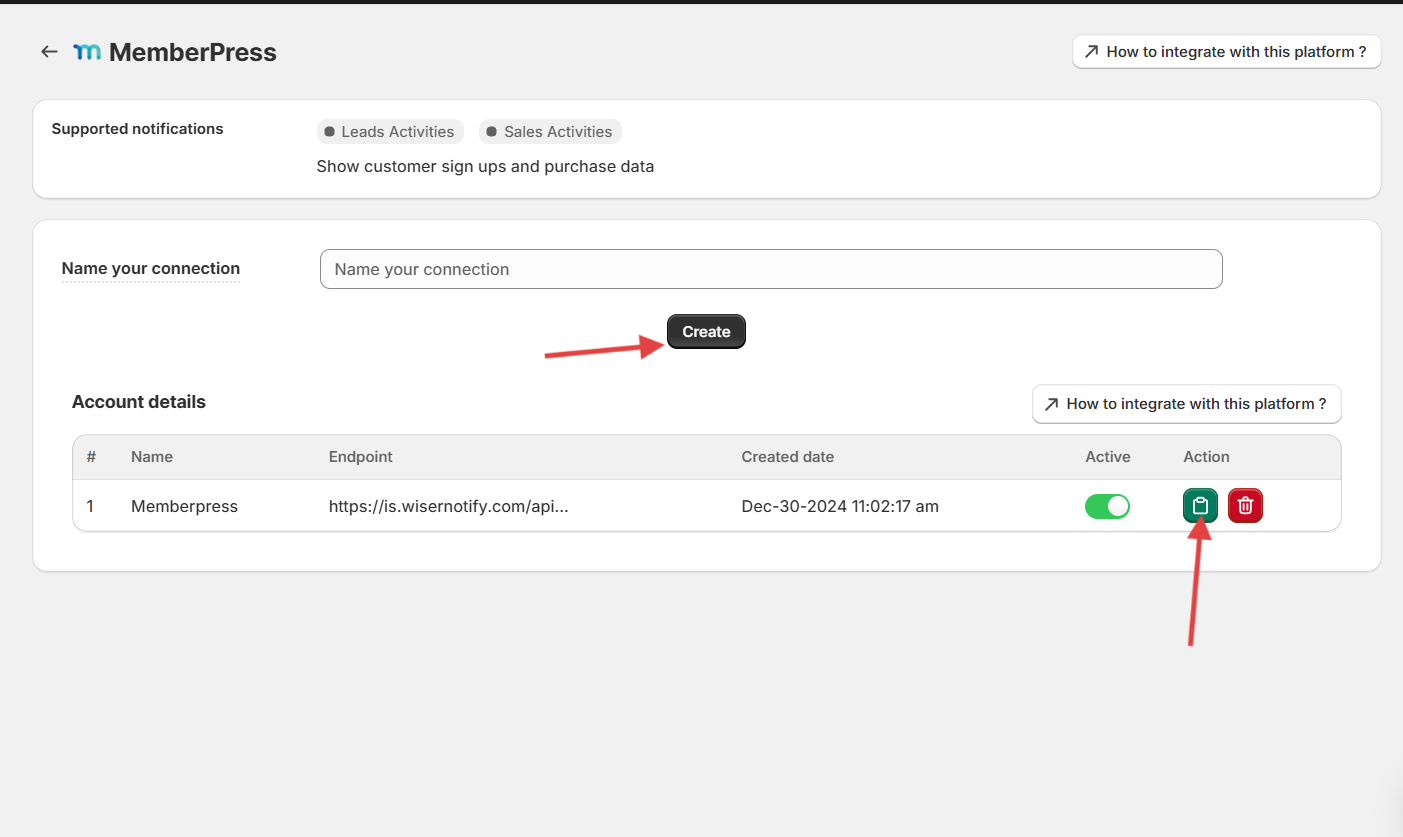
Task: Click the Action column header
Action: click(1206, 457)
